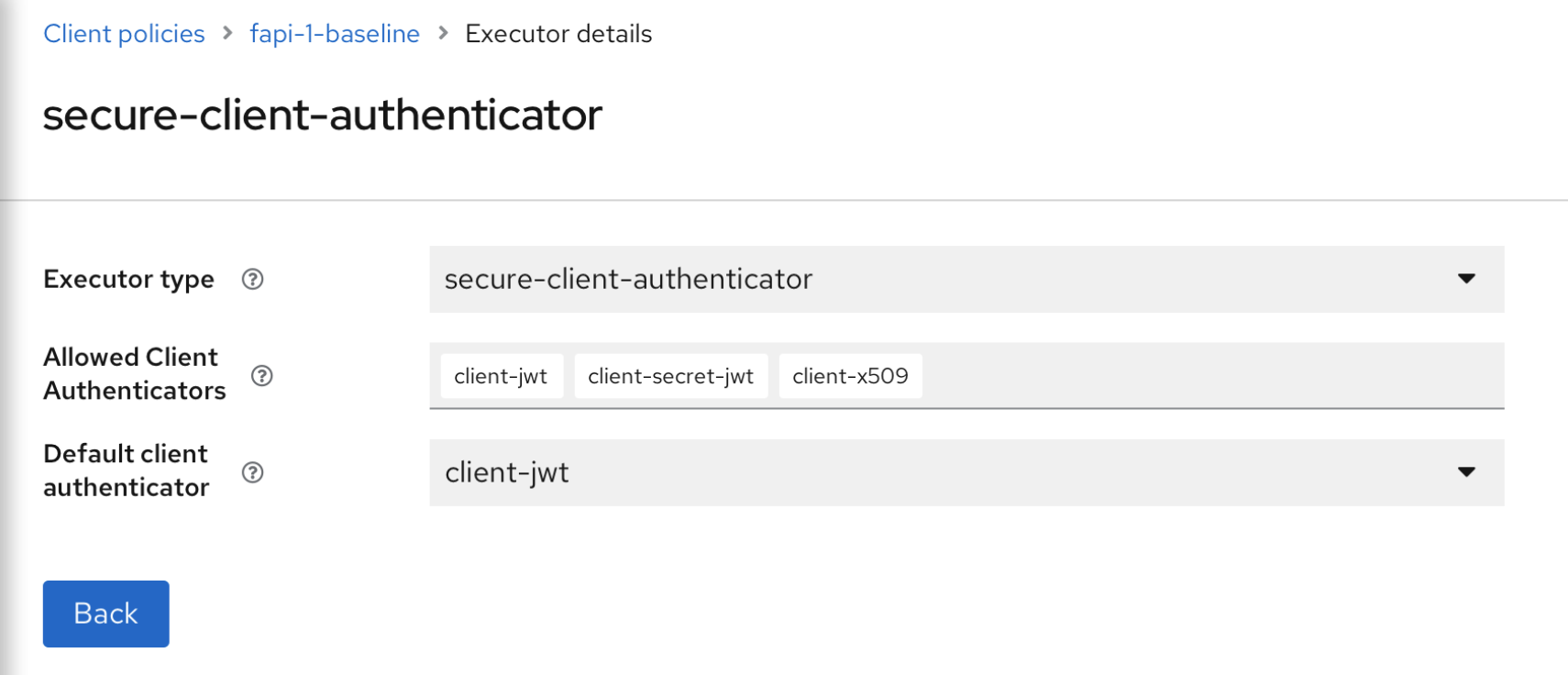The image size is (1568, 675).
Task: Click the secure-client-authenticator value in Executor type
Action: tap(627, 280)
